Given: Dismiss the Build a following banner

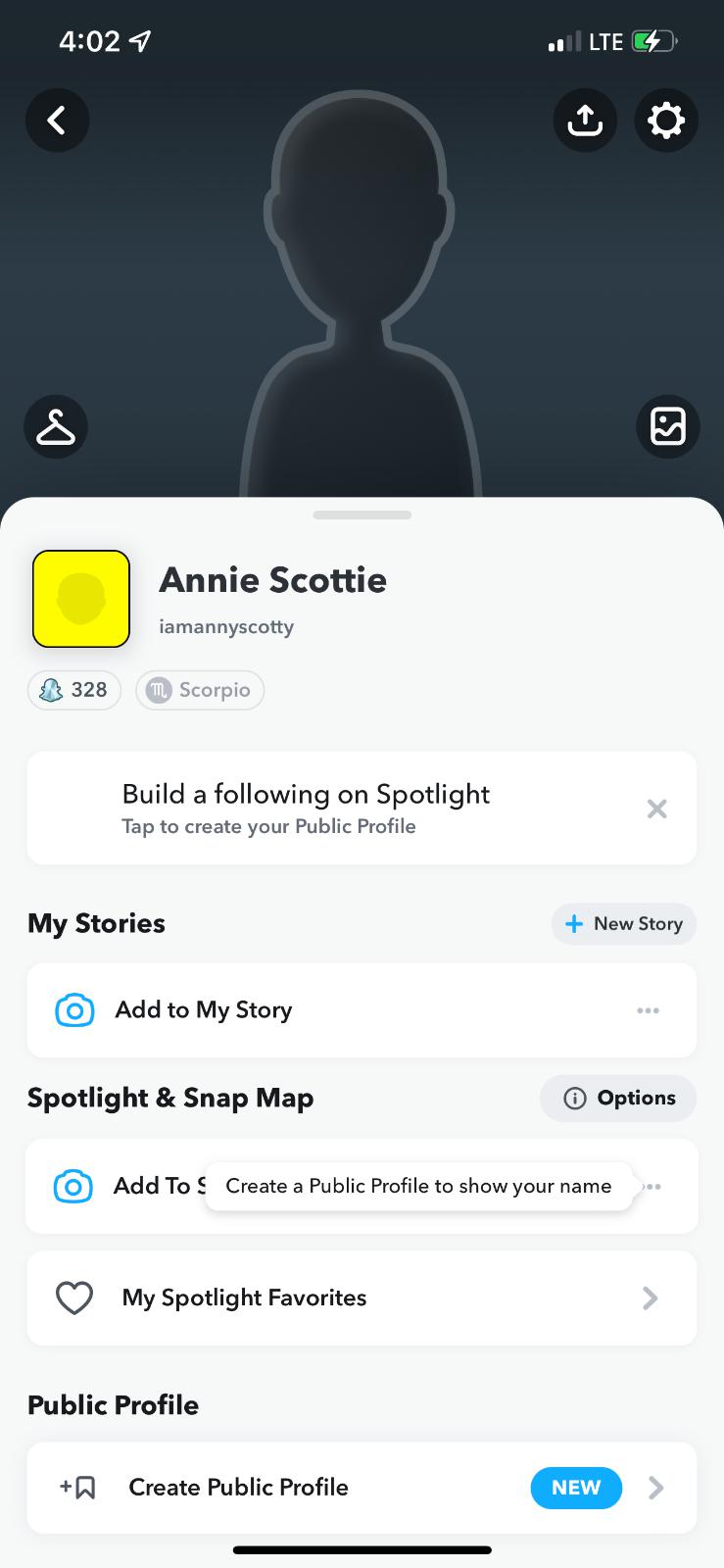Looking at the screenshot, I should pos(656,808).
